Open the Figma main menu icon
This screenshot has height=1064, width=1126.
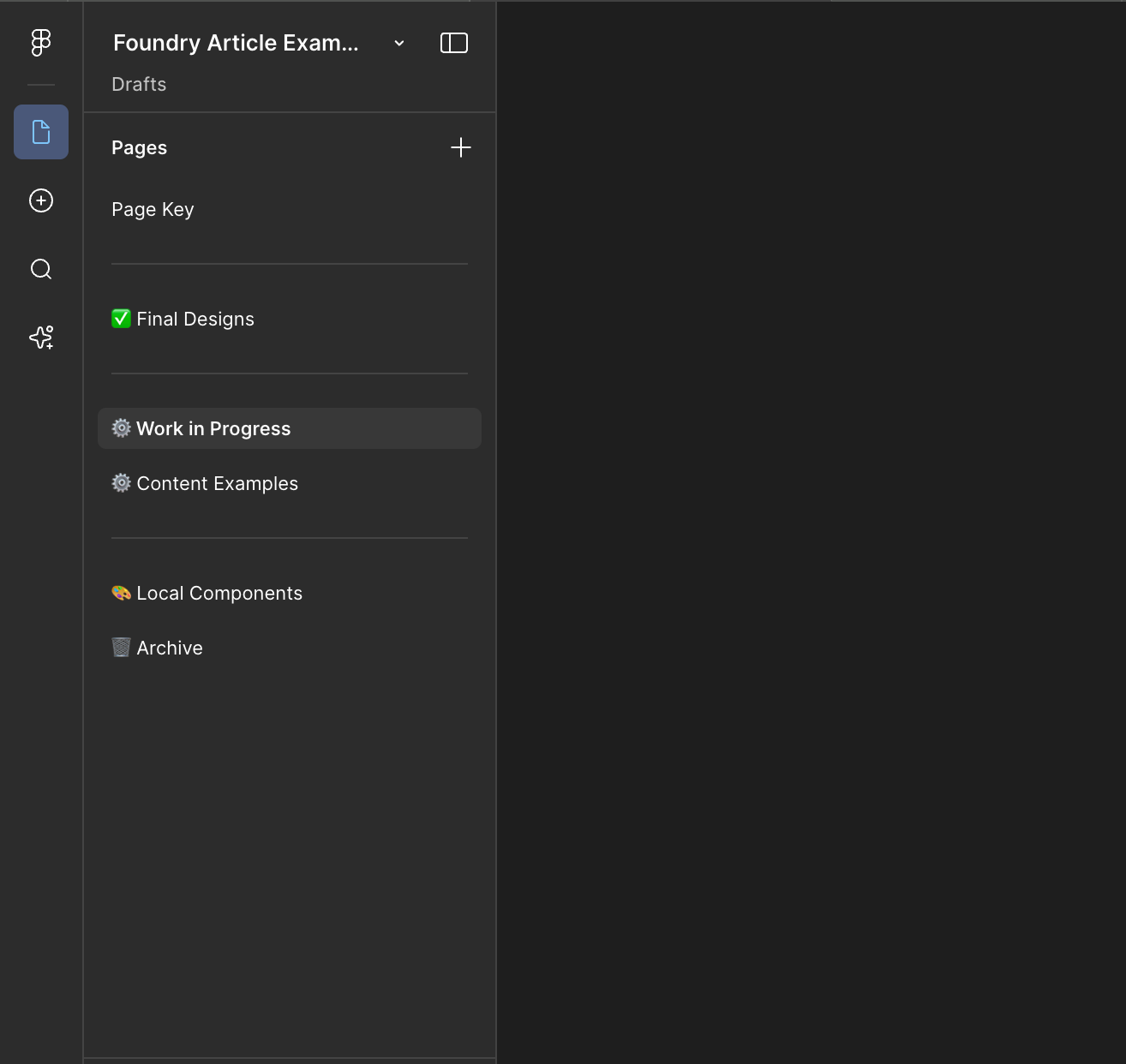40,42
